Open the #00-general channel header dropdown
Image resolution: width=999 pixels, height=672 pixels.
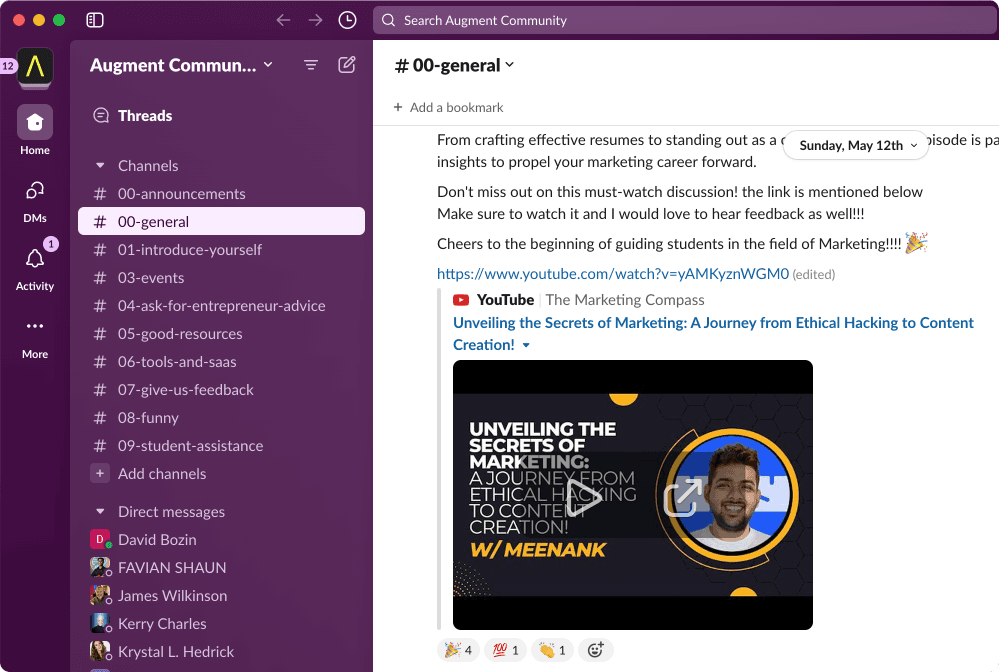(x=454, y=65)
